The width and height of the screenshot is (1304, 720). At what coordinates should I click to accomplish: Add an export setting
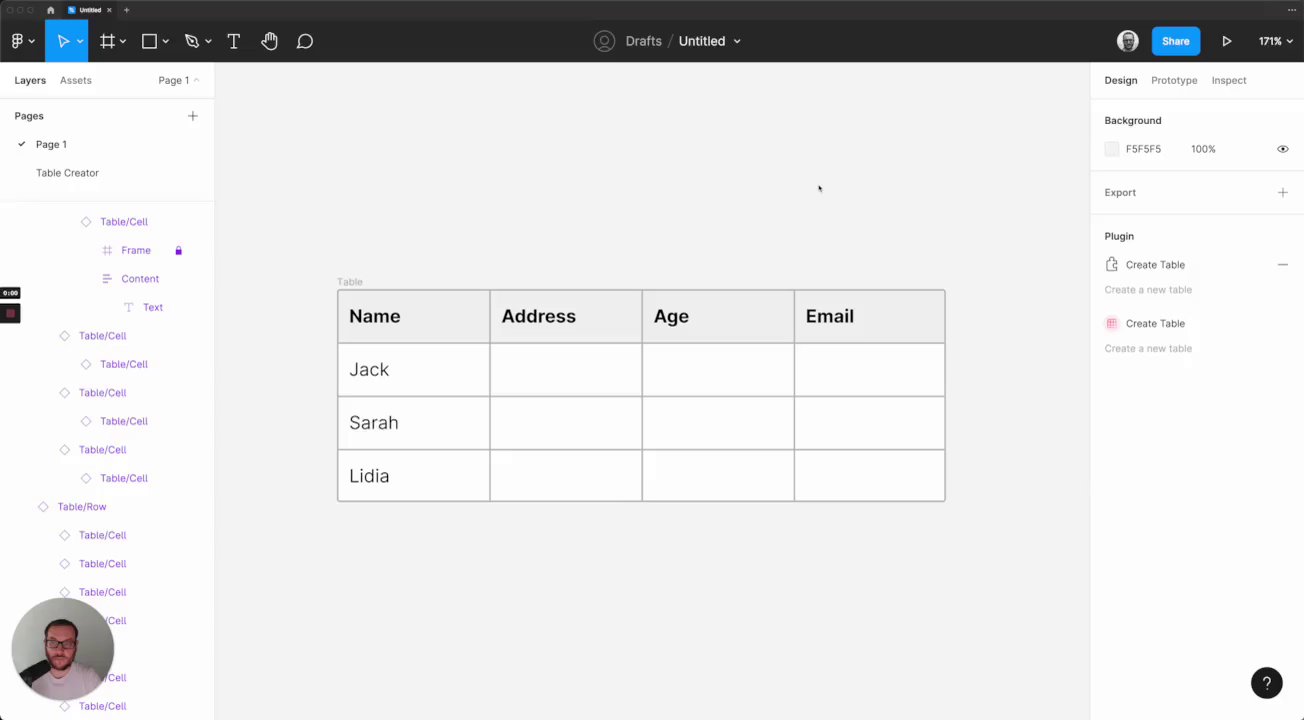(x=1283, y=192)
